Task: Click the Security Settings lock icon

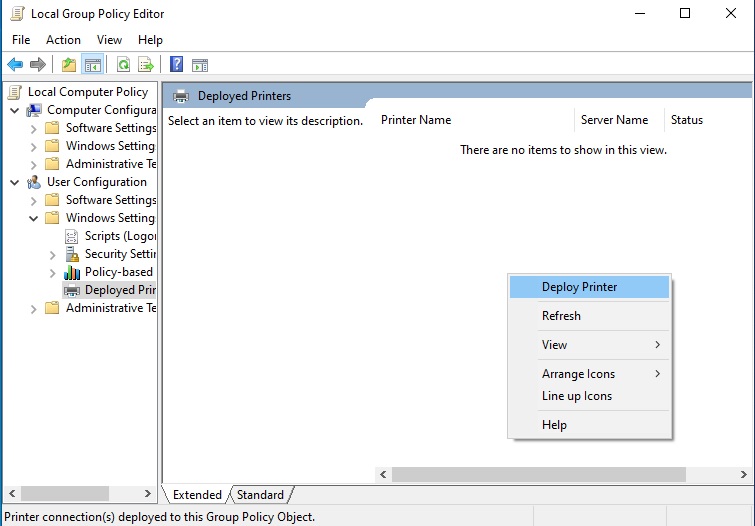Action: click(x=72, y=254)
